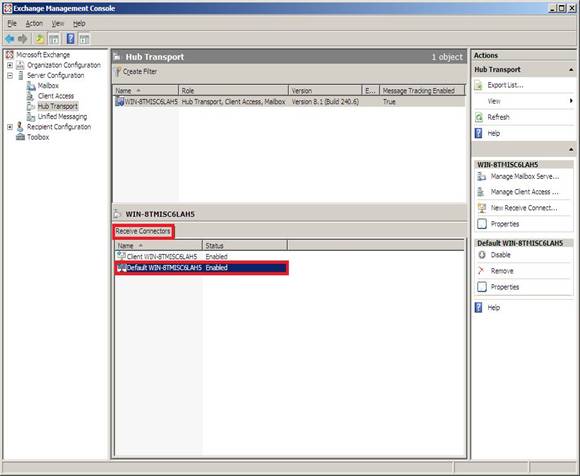Open the View menu
The image size is (580, 476).
57,24
